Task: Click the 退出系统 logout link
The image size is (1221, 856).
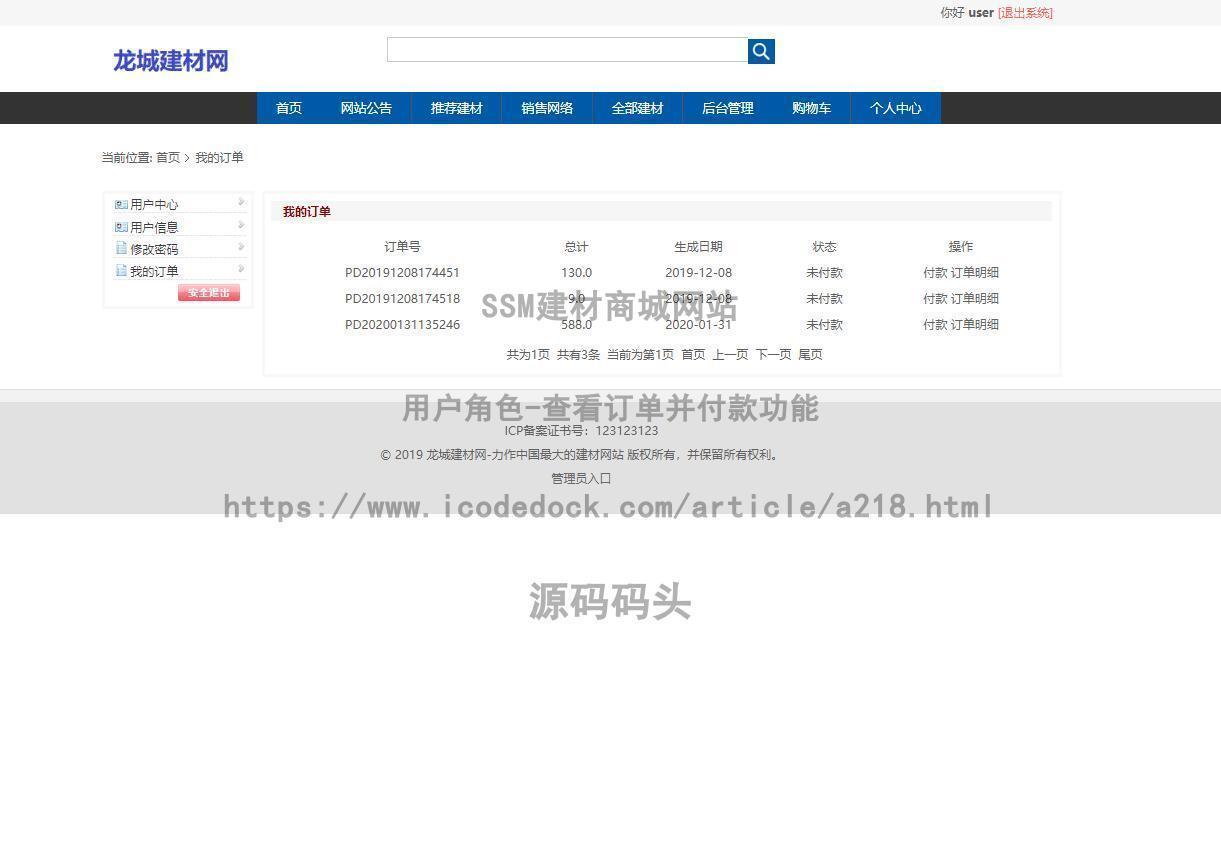Action: 1025,12
